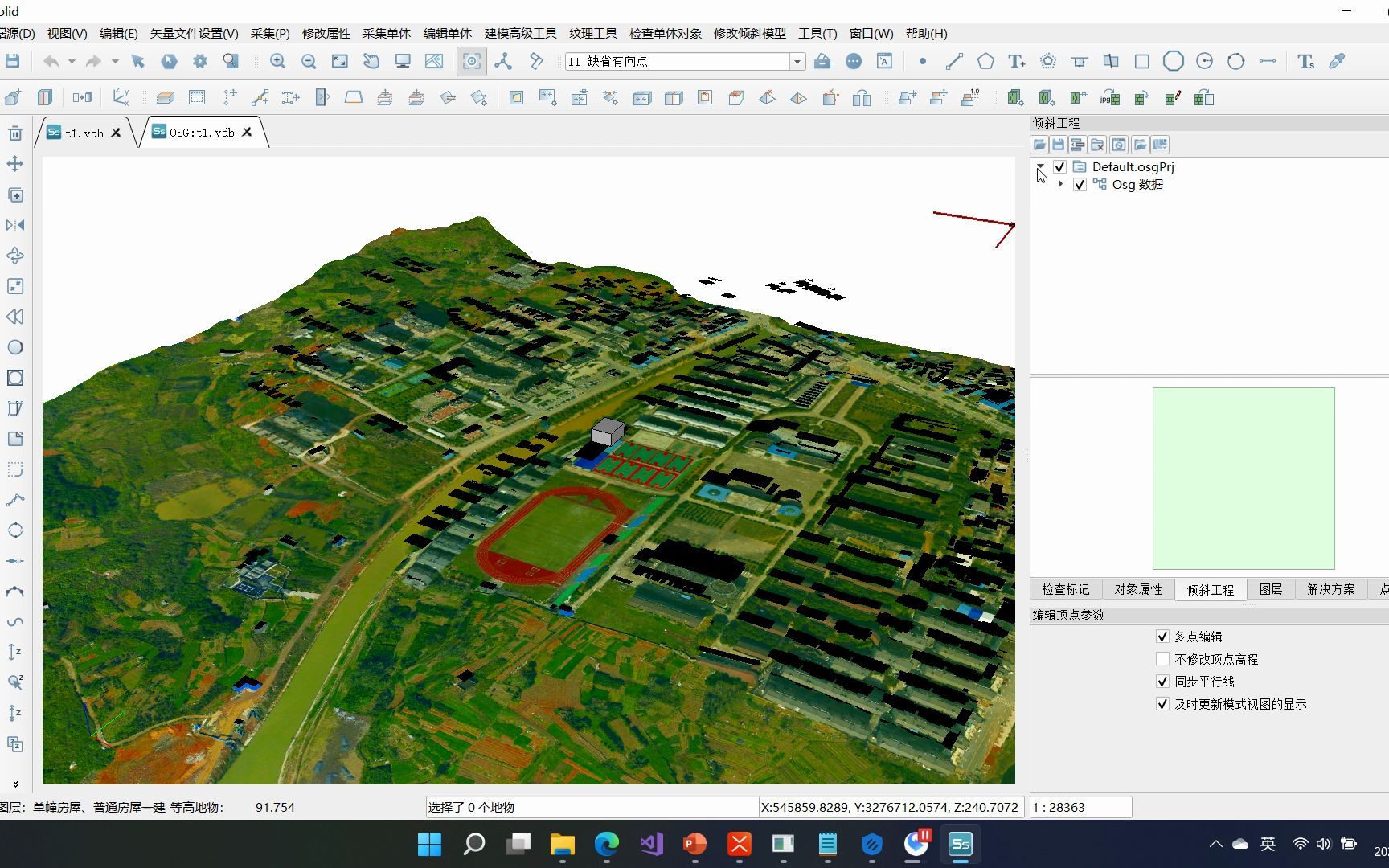
Task: Open the 纹理工具 menu
Action: point(593,34)
